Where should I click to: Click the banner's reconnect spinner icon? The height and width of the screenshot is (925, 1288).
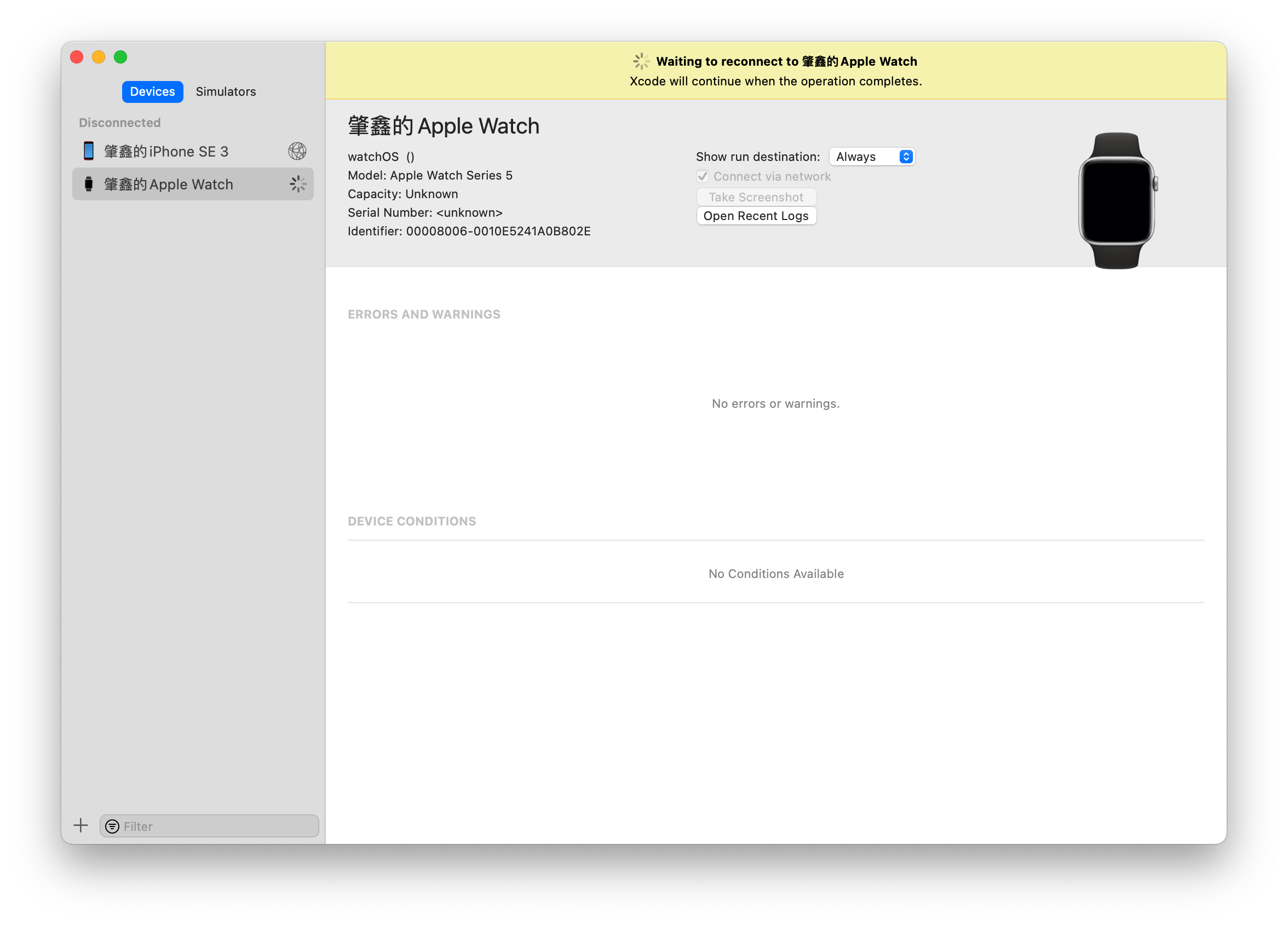tap(641, 61)
